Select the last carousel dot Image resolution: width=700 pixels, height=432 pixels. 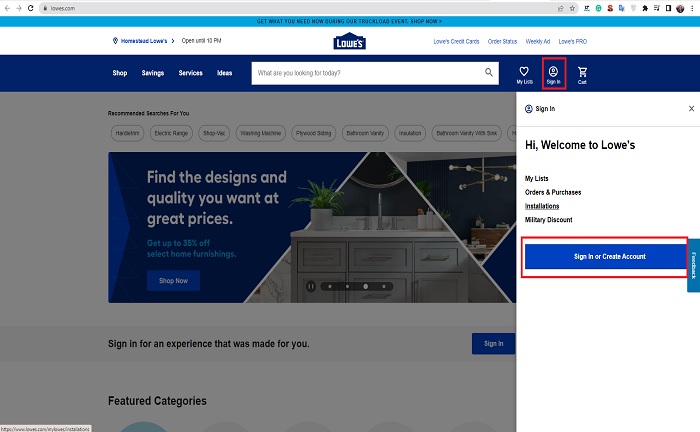pos(383,287)
